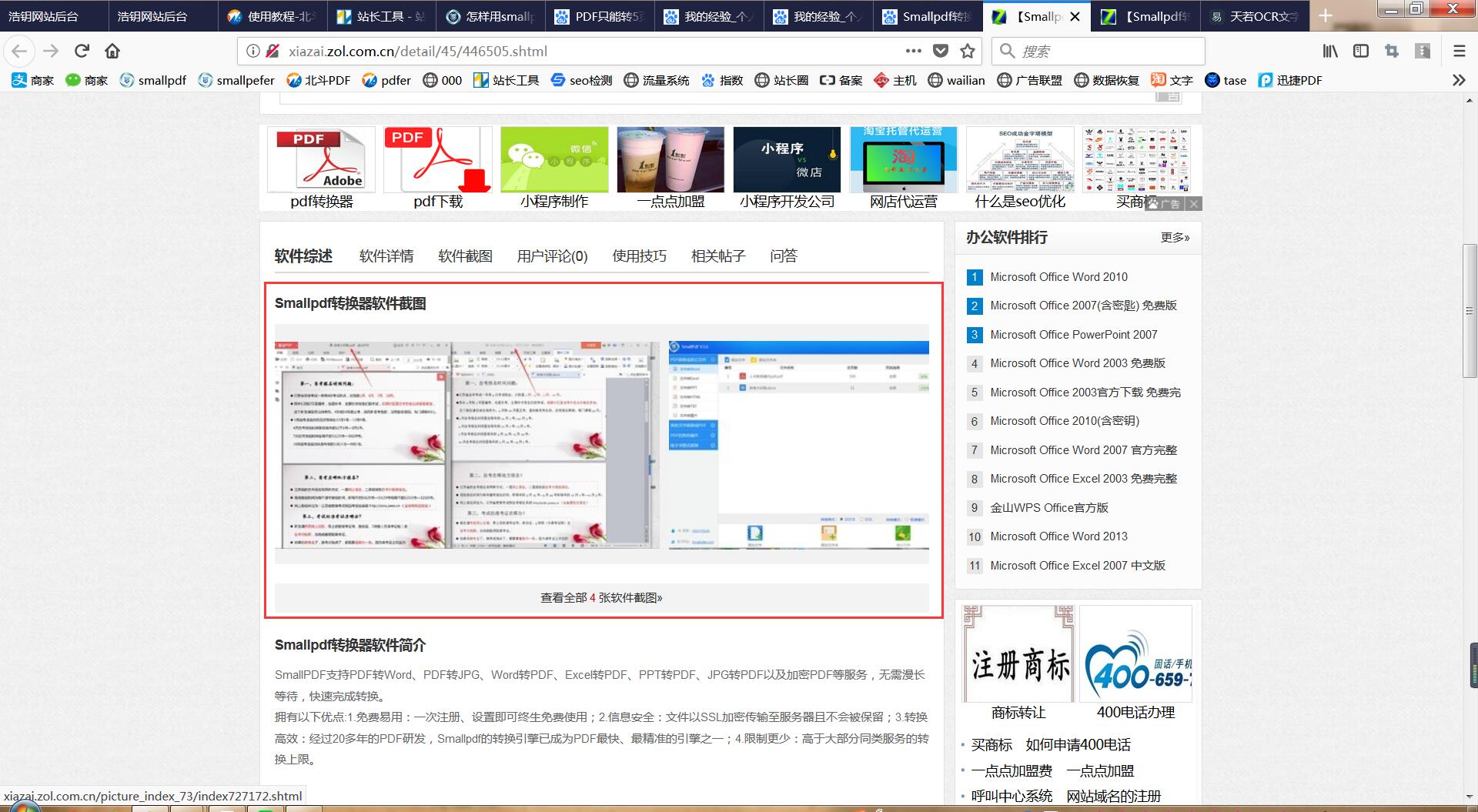This screenshot has width=1478, height=812.
Task: Click the screenshot crop icon in toolbar
Action: [1392, 51]
